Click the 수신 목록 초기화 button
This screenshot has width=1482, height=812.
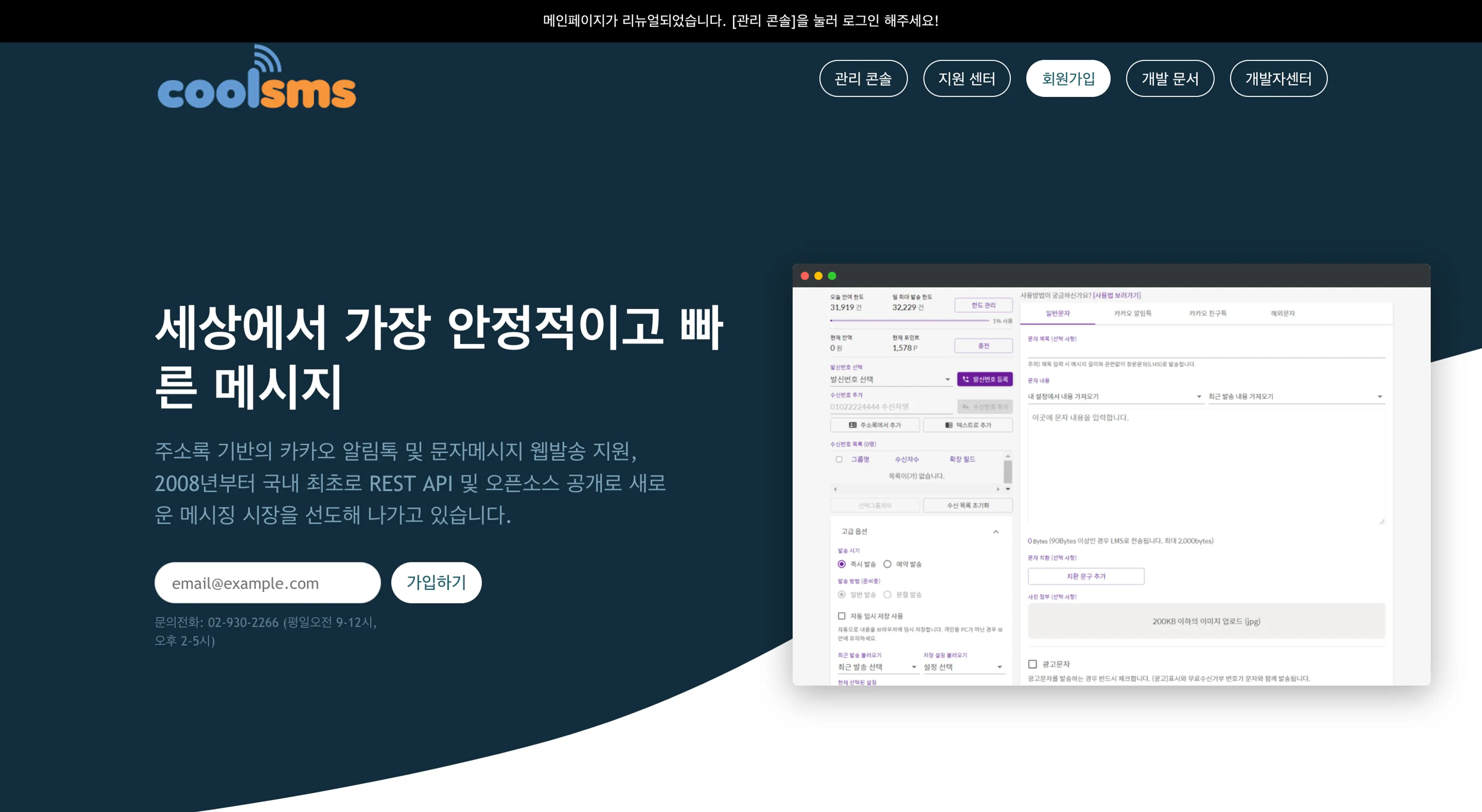click(968, 505)
